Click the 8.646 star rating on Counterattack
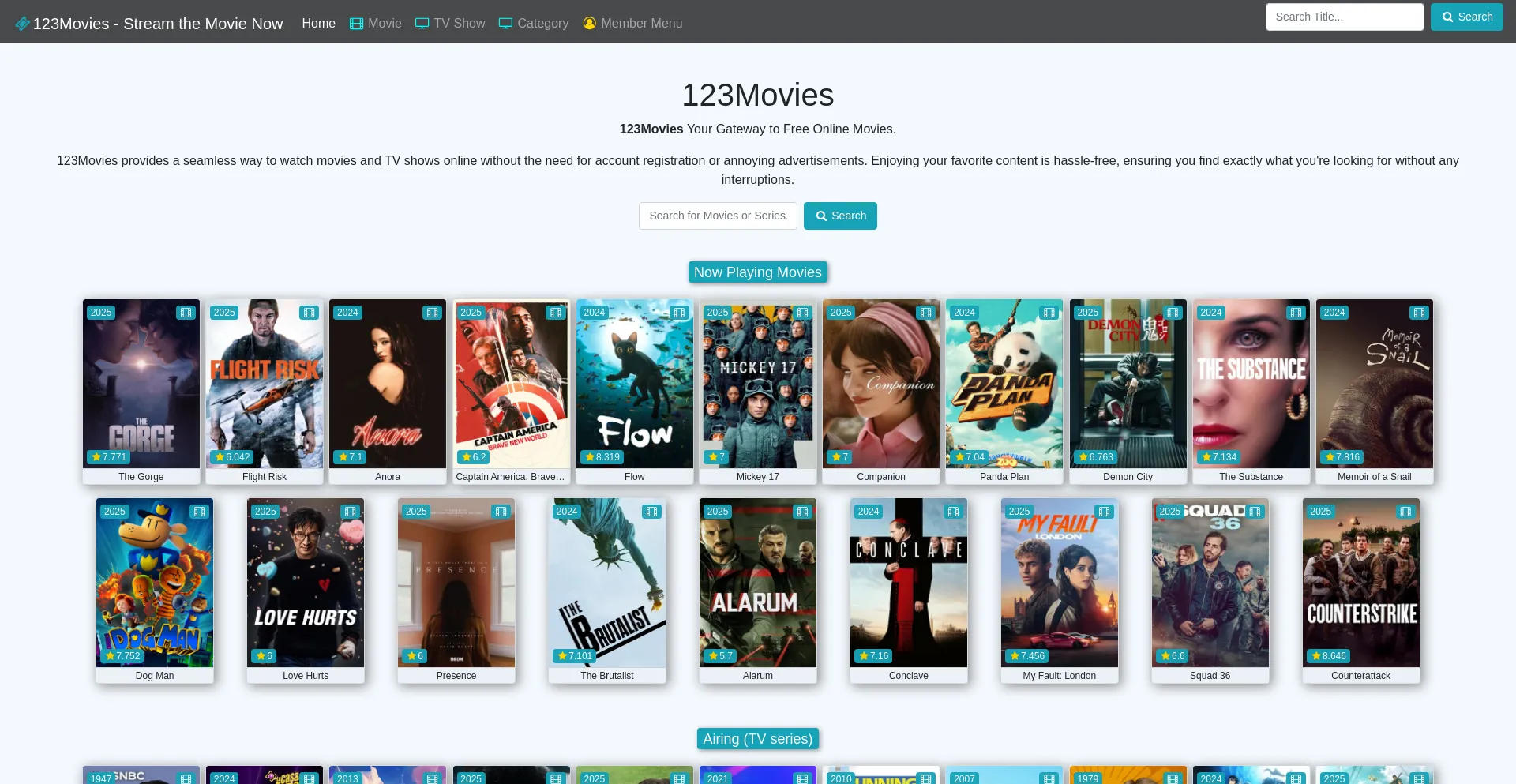The height and width of the screenshot is (784, 1516). pos(1329,656)
